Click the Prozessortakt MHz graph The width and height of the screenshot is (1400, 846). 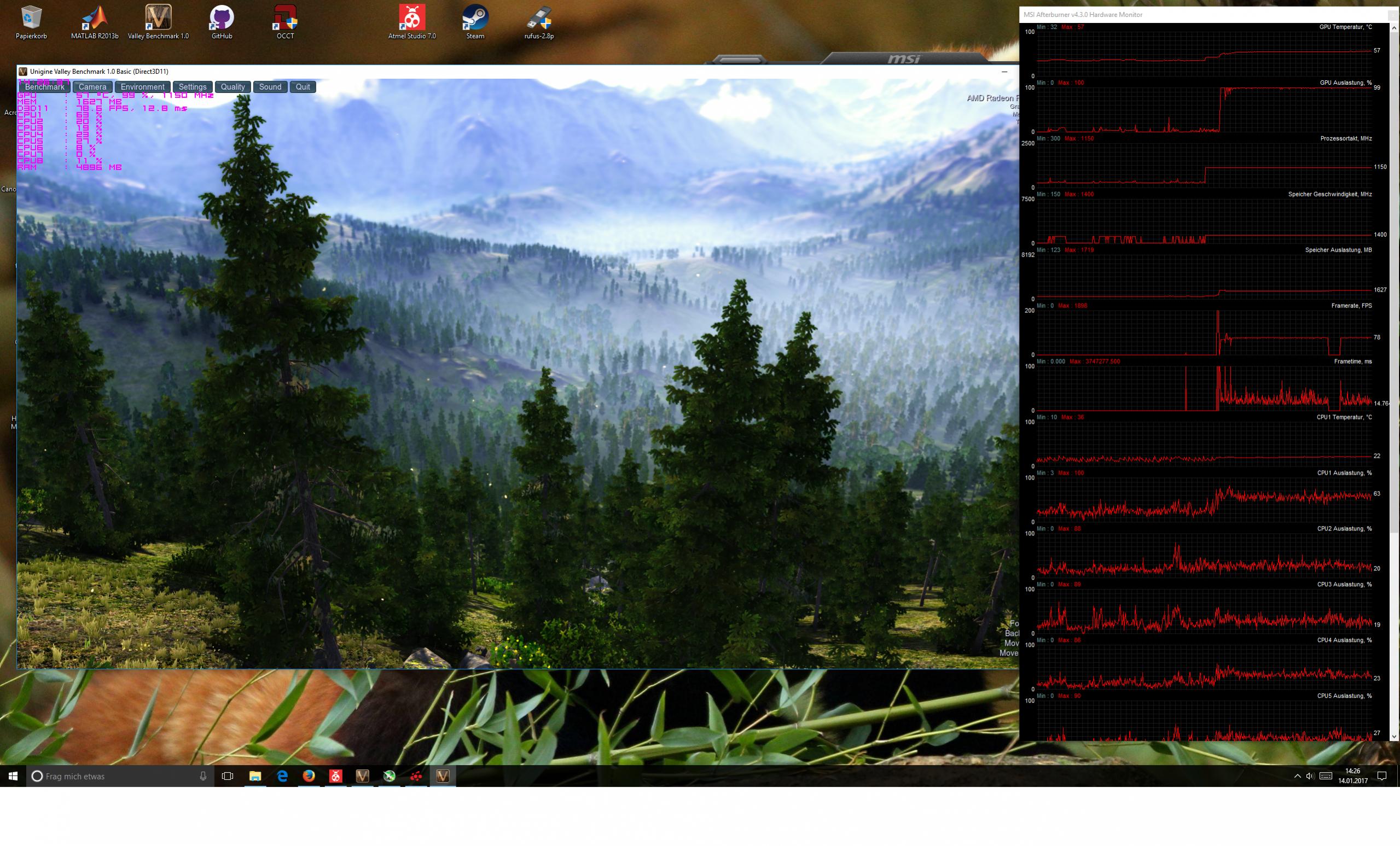coord(1204,165)
